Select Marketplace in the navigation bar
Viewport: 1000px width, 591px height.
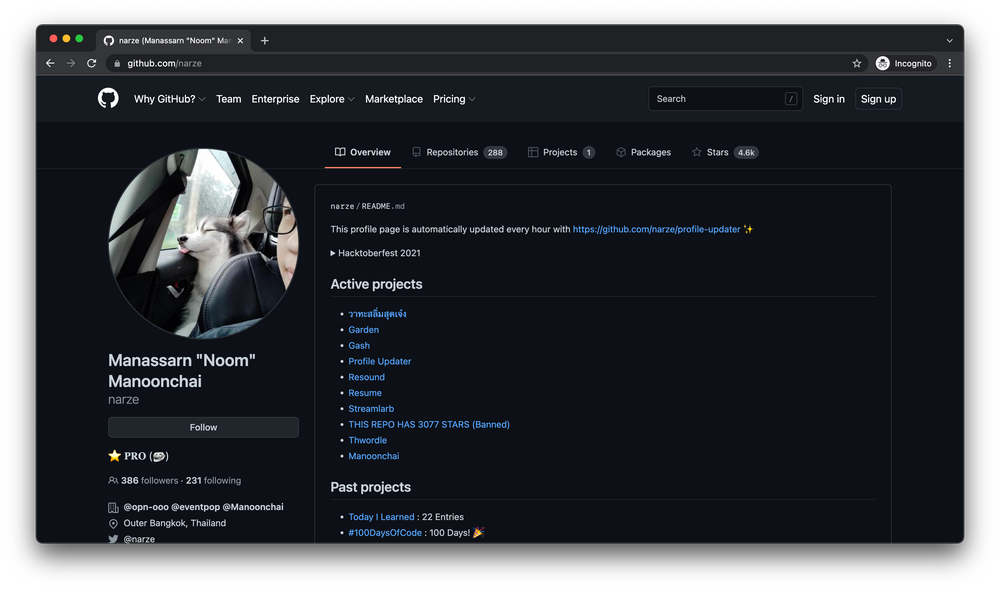pos(393,98)
